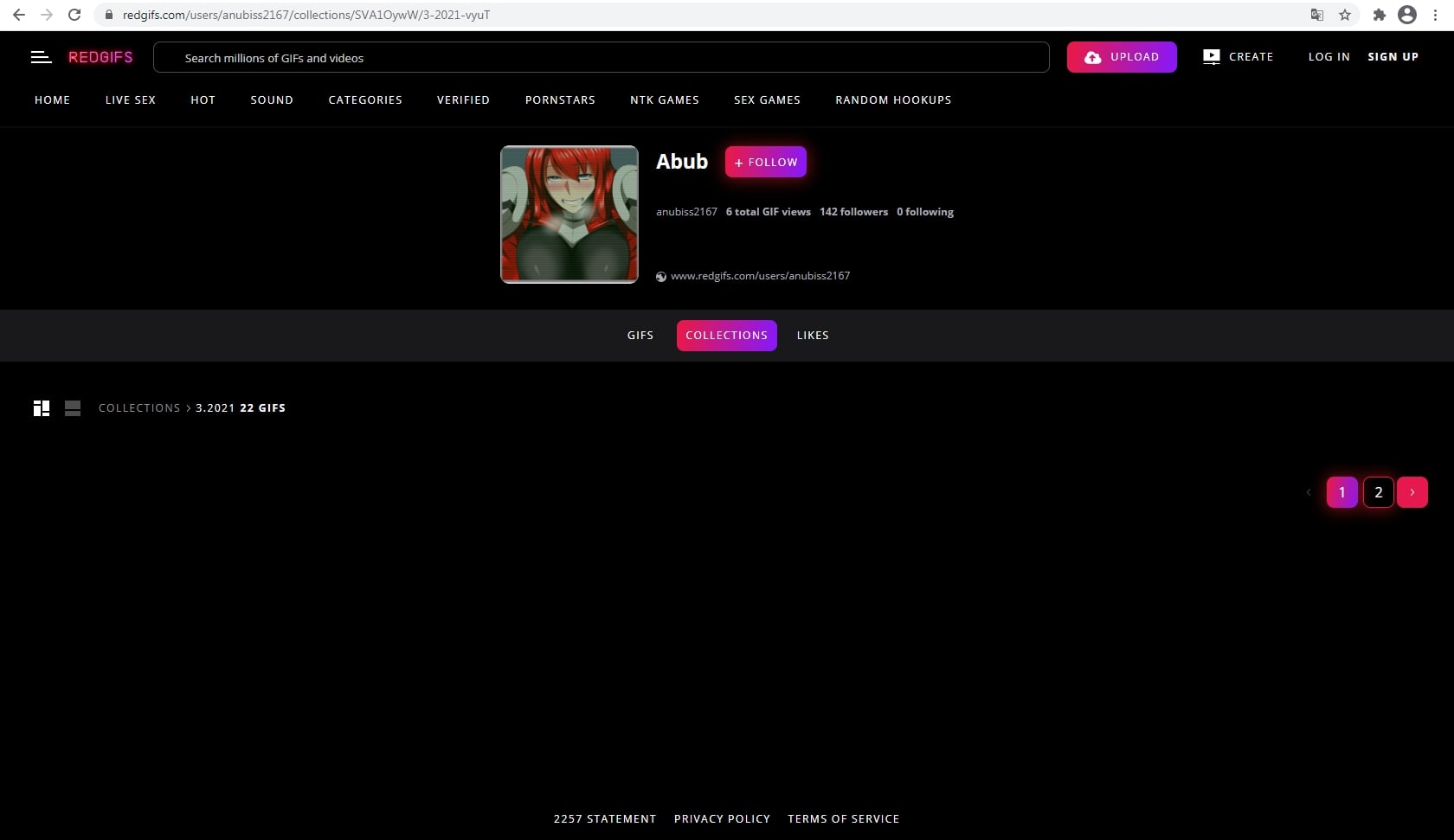Screen dimensions: 1454x840
Task: Click the previous page arrow
Action: [1309, 492]
